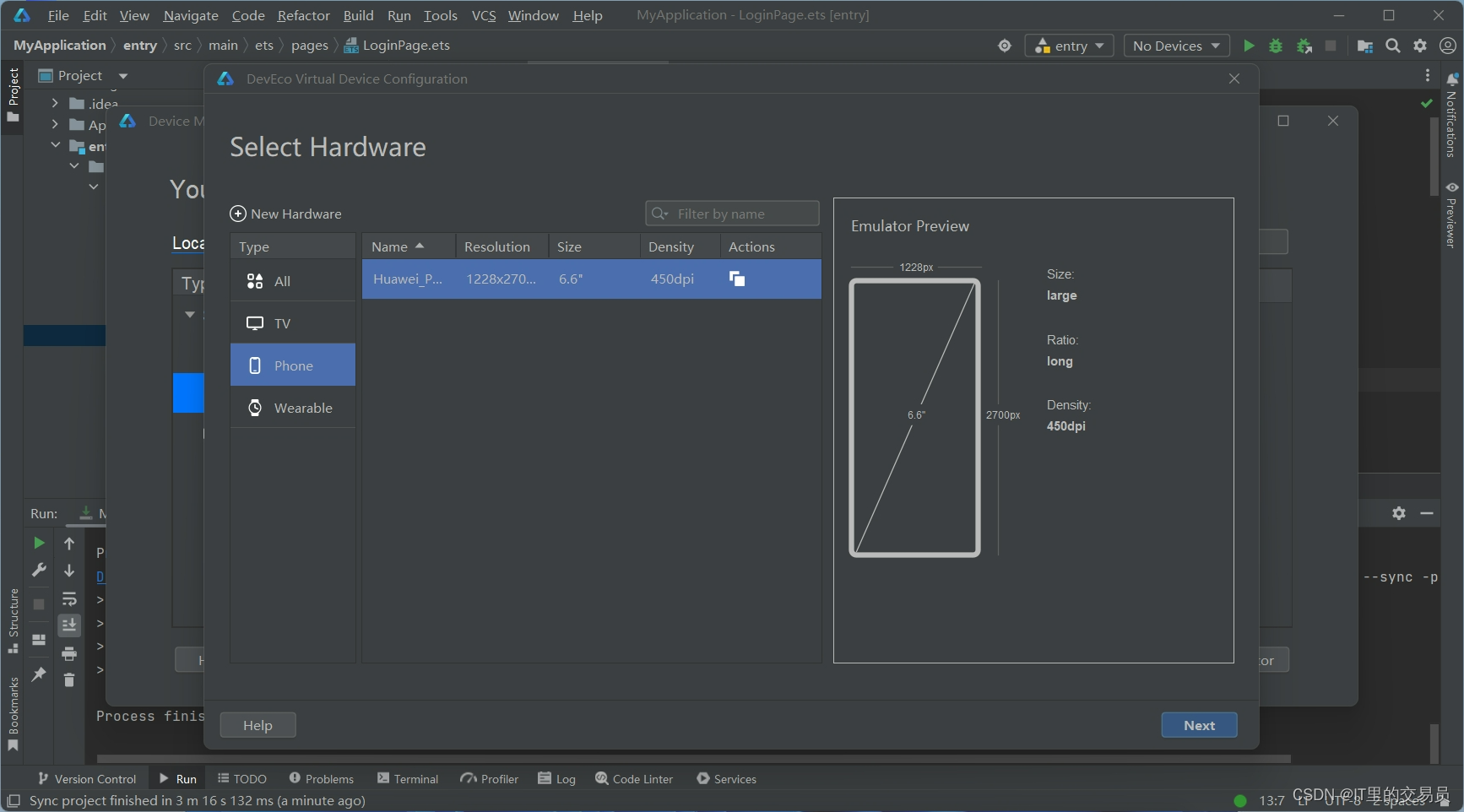Click the New Hardware plus icon
This screenshot has height=812, width=1464.
(238, 214)
